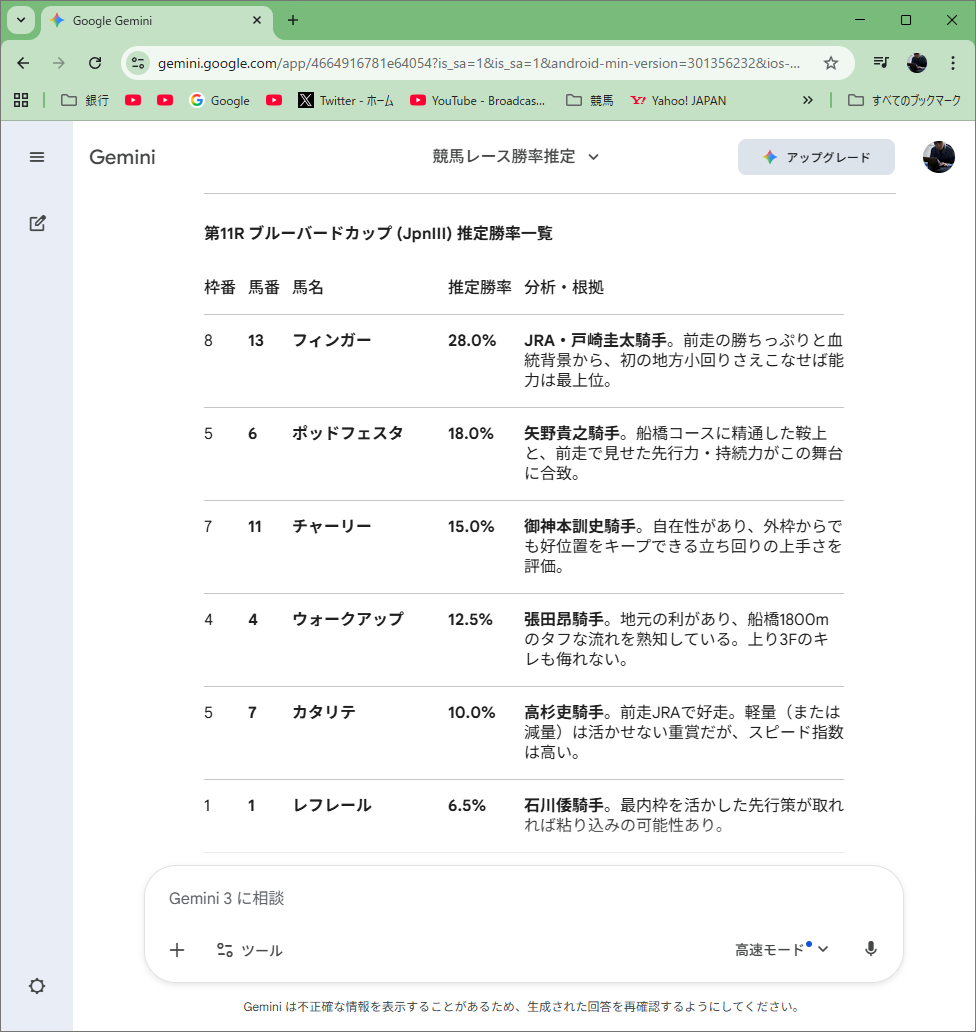Open the YouTube - Broadcas... bookmark
Image resolution: width=976 pixels, height=1032 pixels.
(478, 100)
